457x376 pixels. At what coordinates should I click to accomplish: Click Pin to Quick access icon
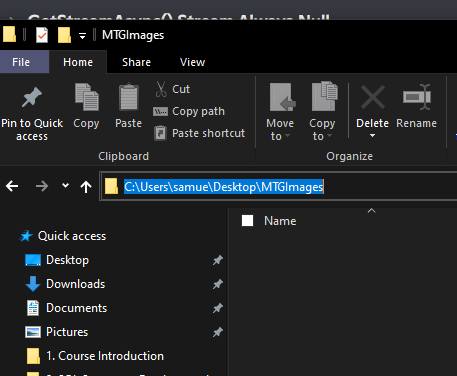pyautogui.click(x=32, y=97)
